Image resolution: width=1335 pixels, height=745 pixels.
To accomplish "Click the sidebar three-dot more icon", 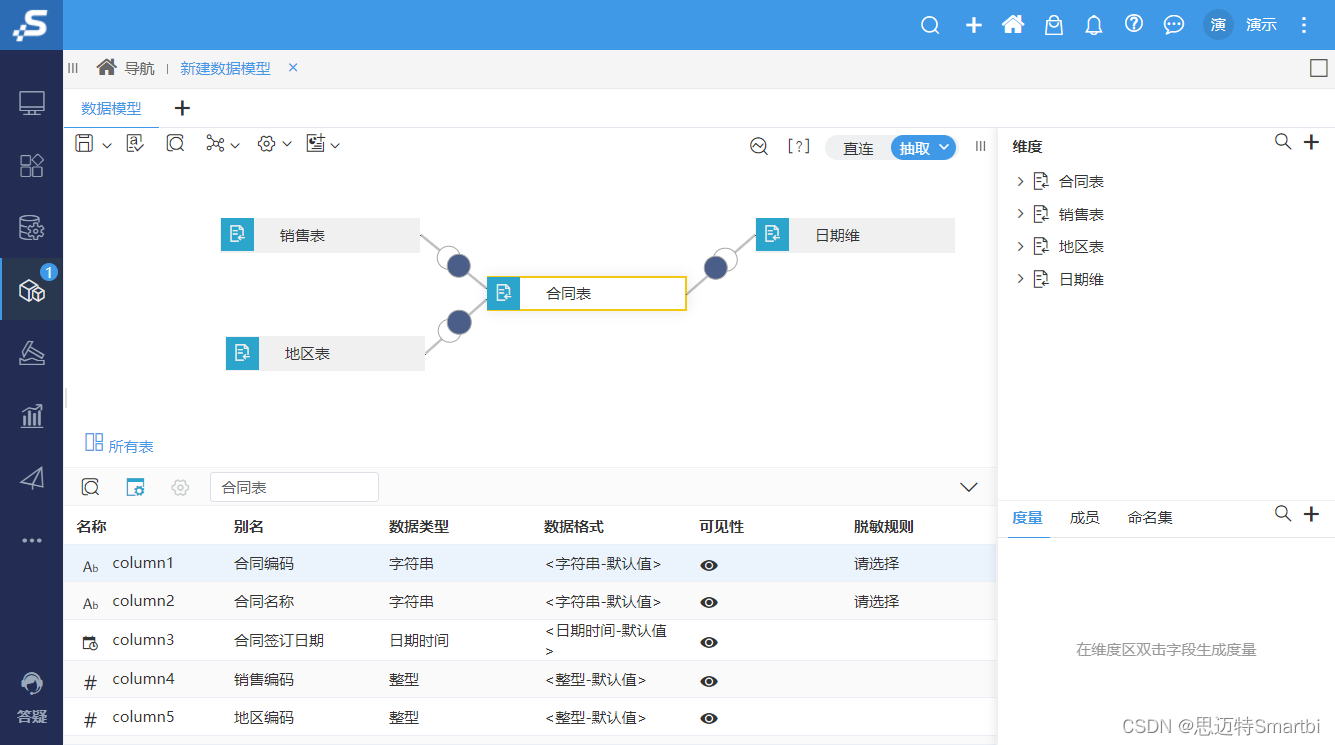I will 32,541.
